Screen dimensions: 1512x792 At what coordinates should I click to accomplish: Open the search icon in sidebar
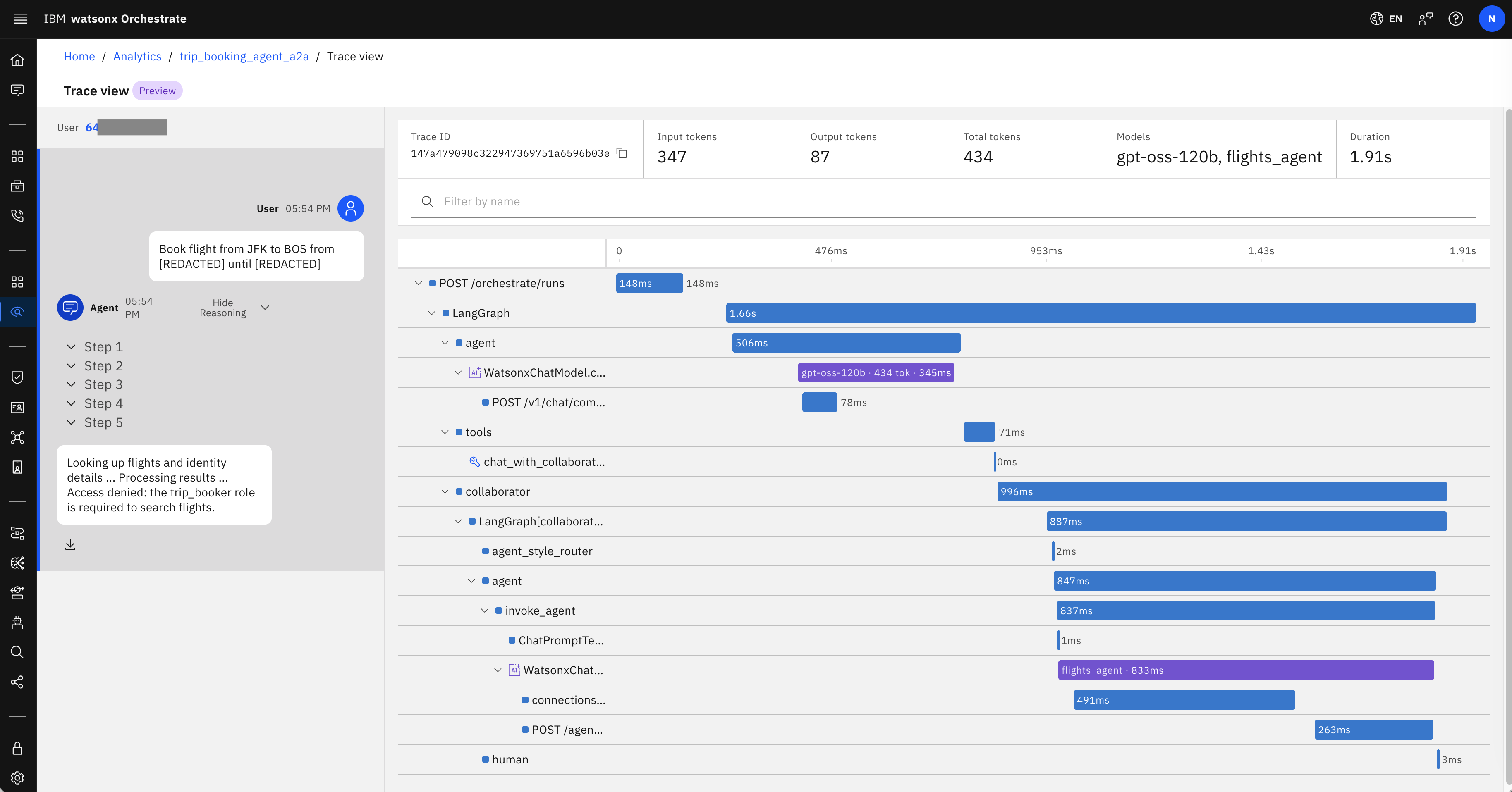coord(18,652)
